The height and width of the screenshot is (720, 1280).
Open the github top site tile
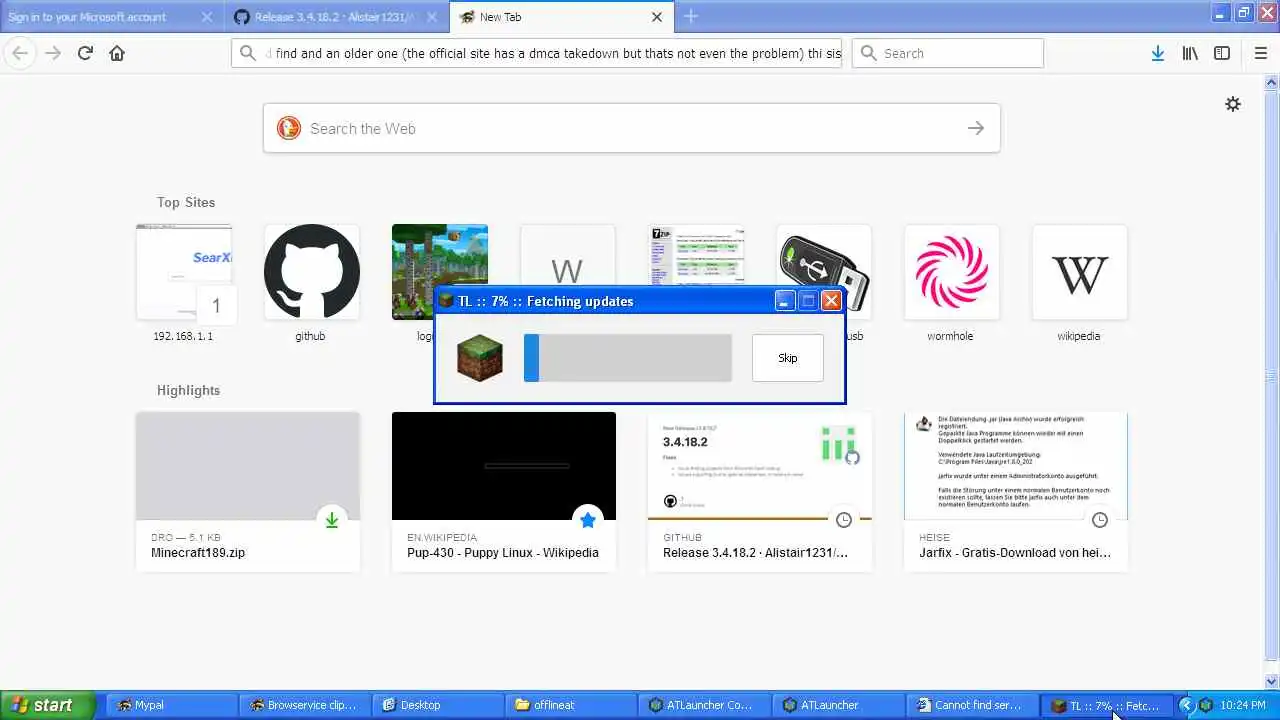pyautogui.click(x=312, y=272)
